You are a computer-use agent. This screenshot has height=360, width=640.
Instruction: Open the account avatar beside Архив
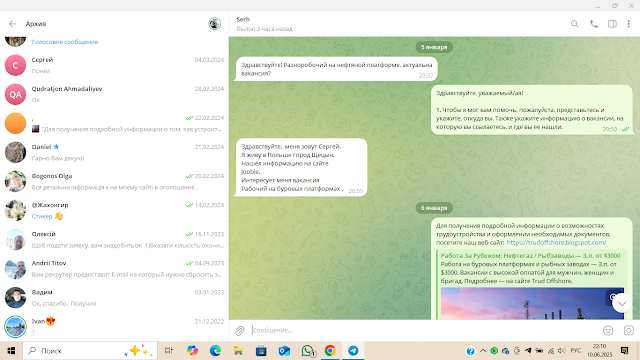coord(215,24)
